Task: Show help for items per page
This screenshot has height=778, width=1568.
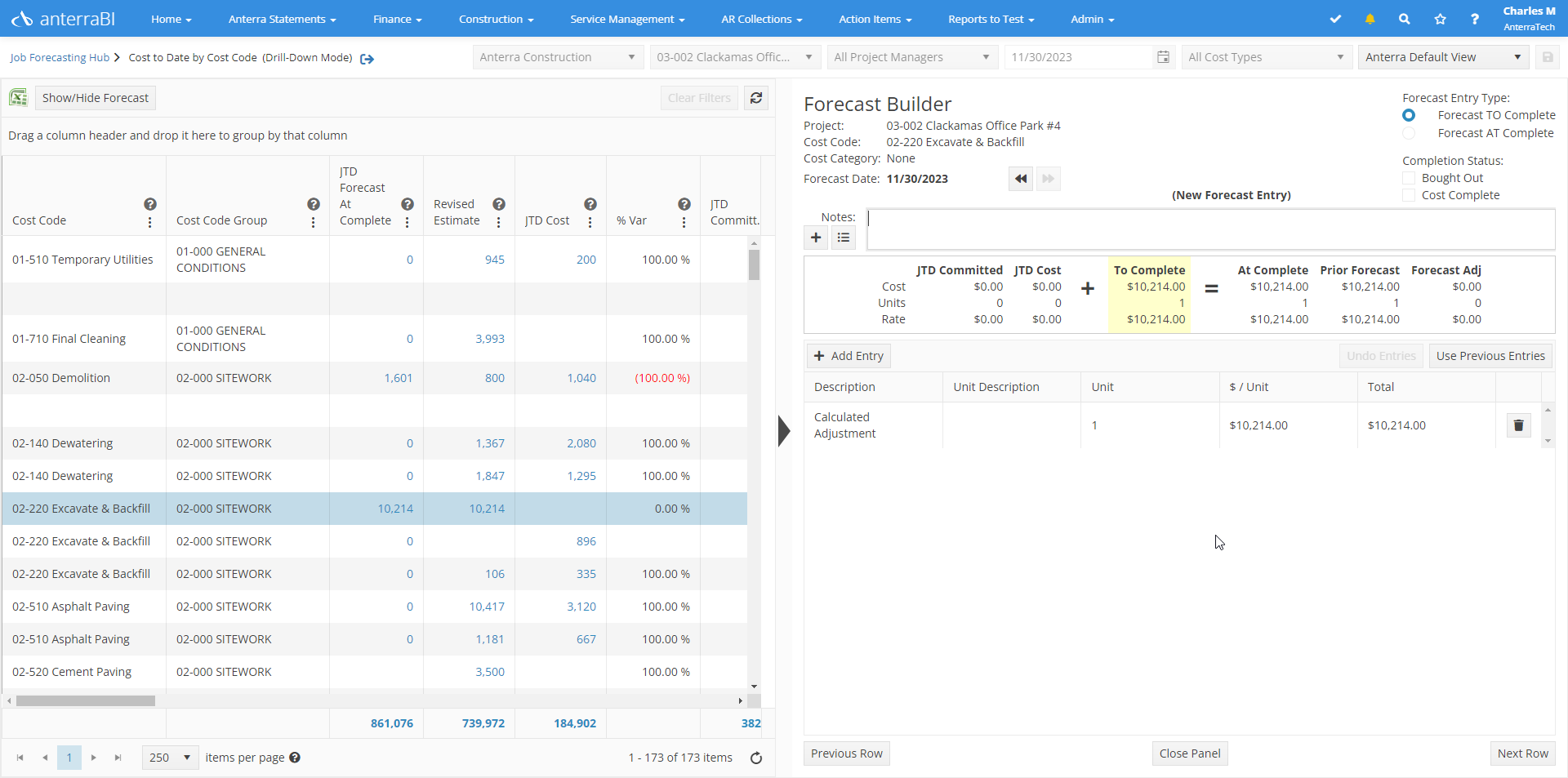Action: click(x=295, y=758)
